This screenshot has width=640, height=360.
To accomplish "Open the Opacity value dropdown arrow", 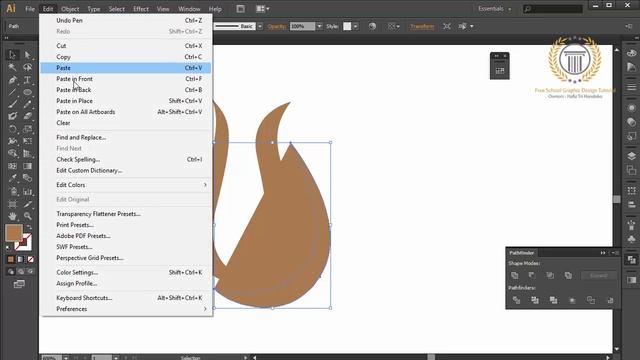I will [319, 26].
